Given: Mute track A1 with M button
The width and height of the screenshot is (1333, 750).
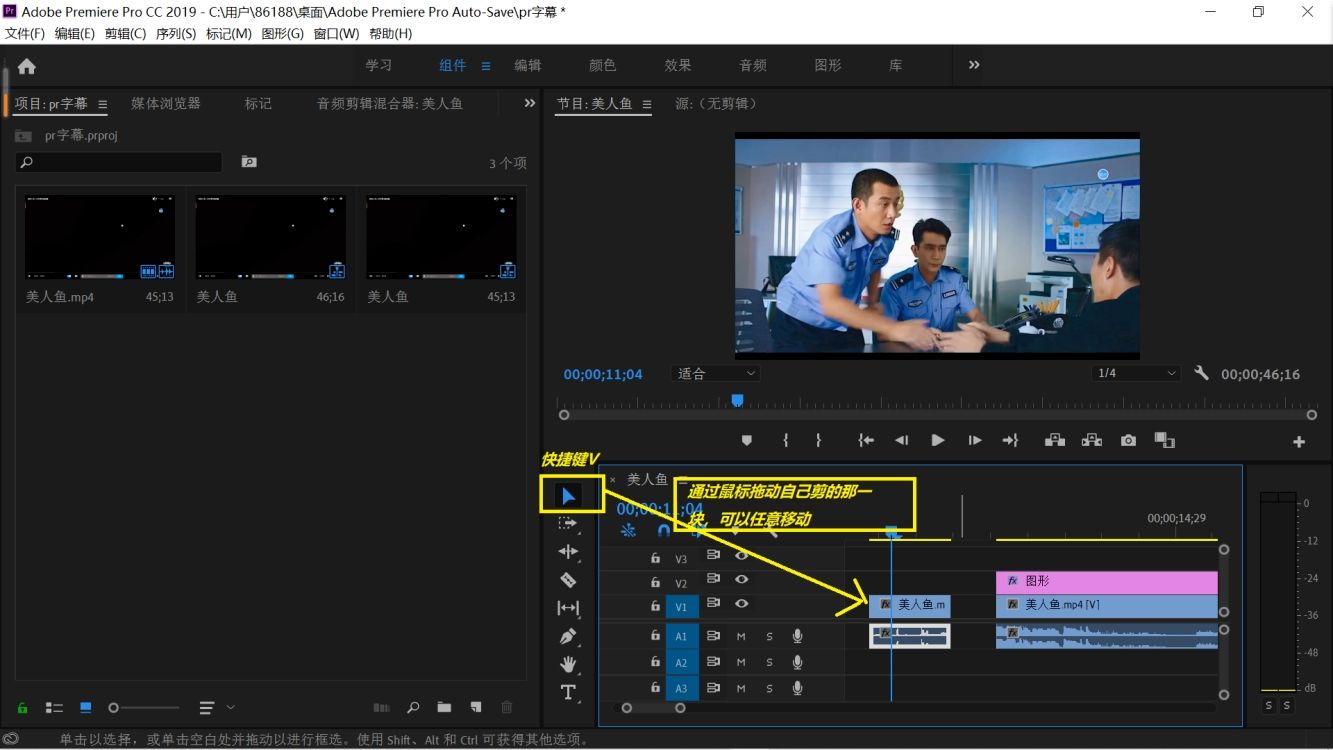Looking at the screenshot, I should (x=741, y=636).
